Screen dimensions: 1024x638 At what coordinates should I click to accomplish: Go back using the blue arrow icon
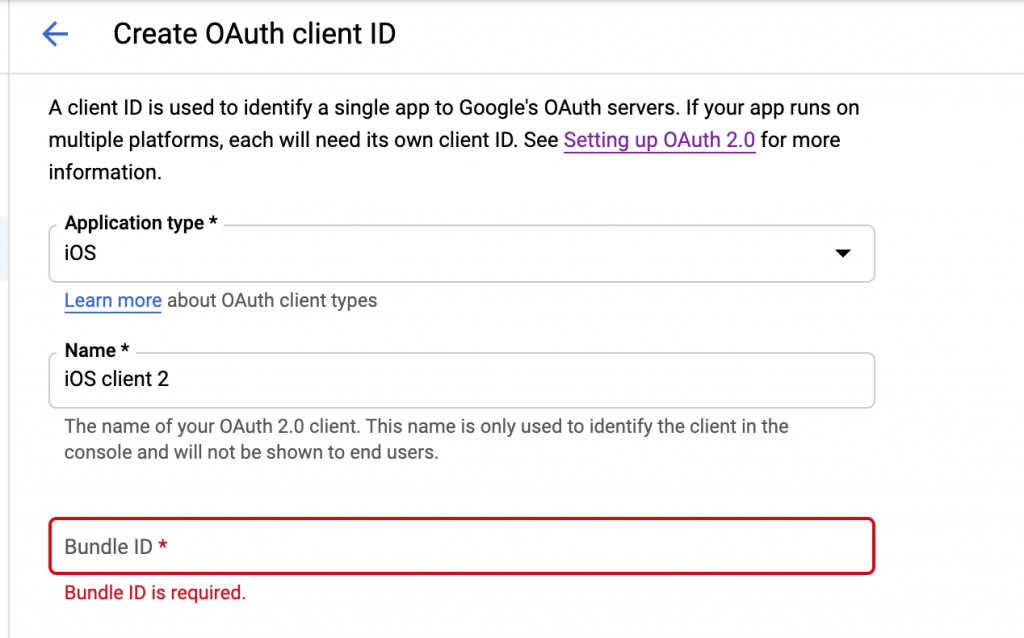[x=55, y=34]
